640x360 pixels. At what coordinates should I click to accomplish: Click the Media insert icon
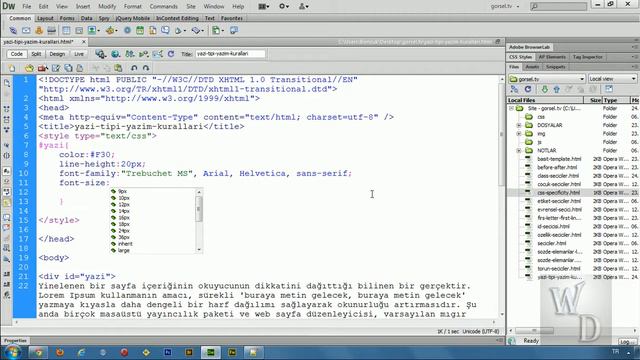click(x=111, y=31)
